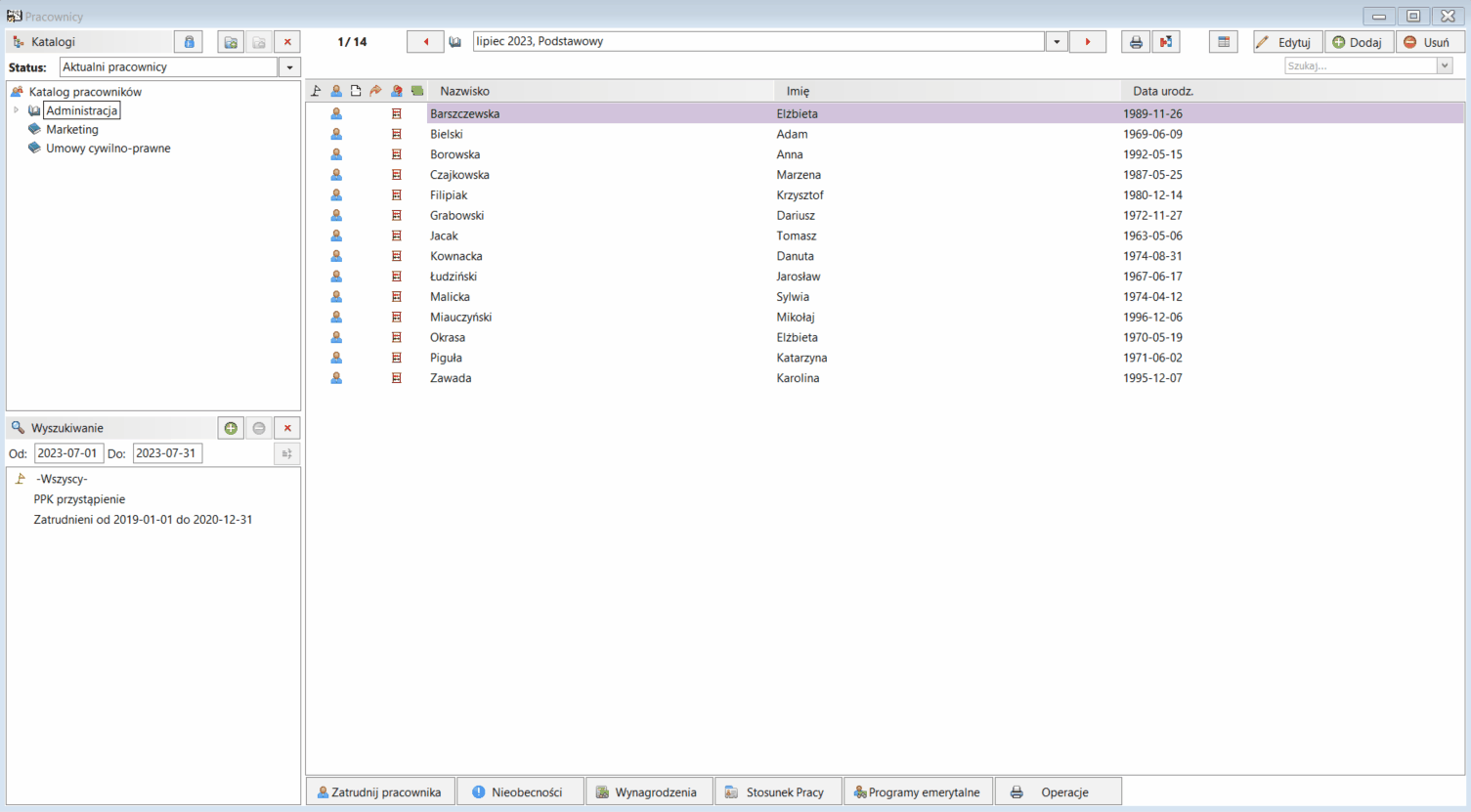
Task: Click the Dodaj button
Action: click(x=1359, y=42)
